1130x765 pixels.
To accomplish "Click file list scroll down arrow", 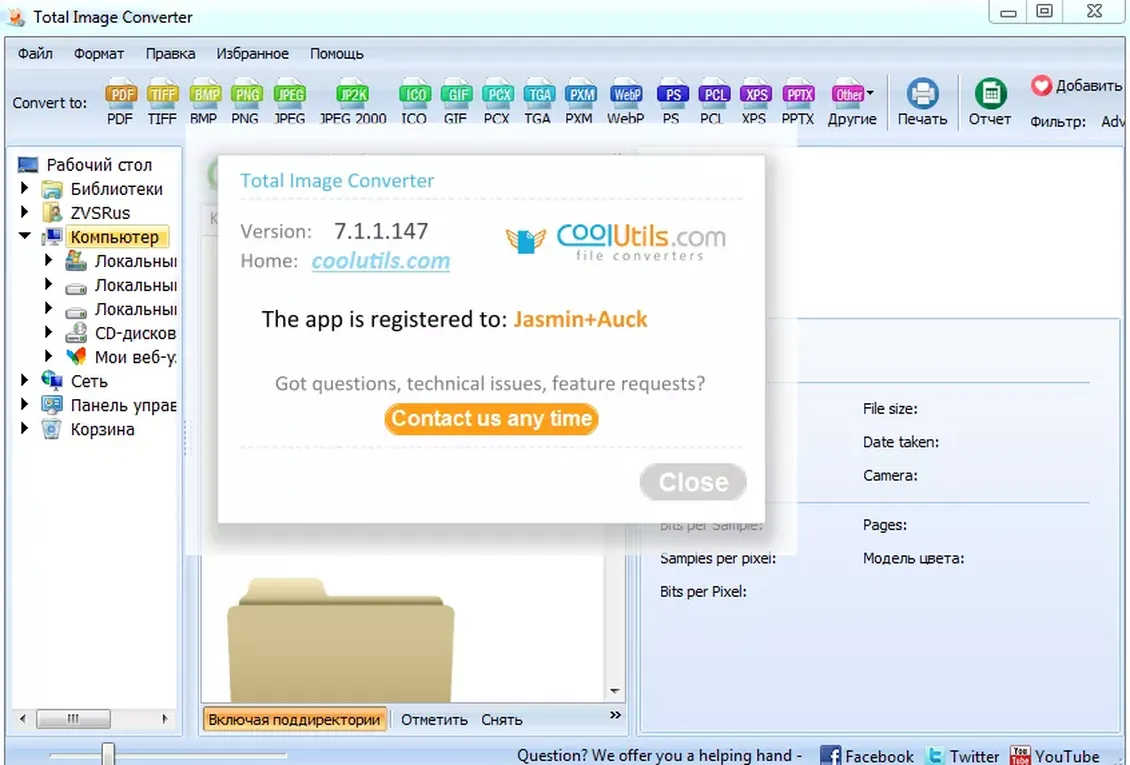I will [x=615, y=691].
